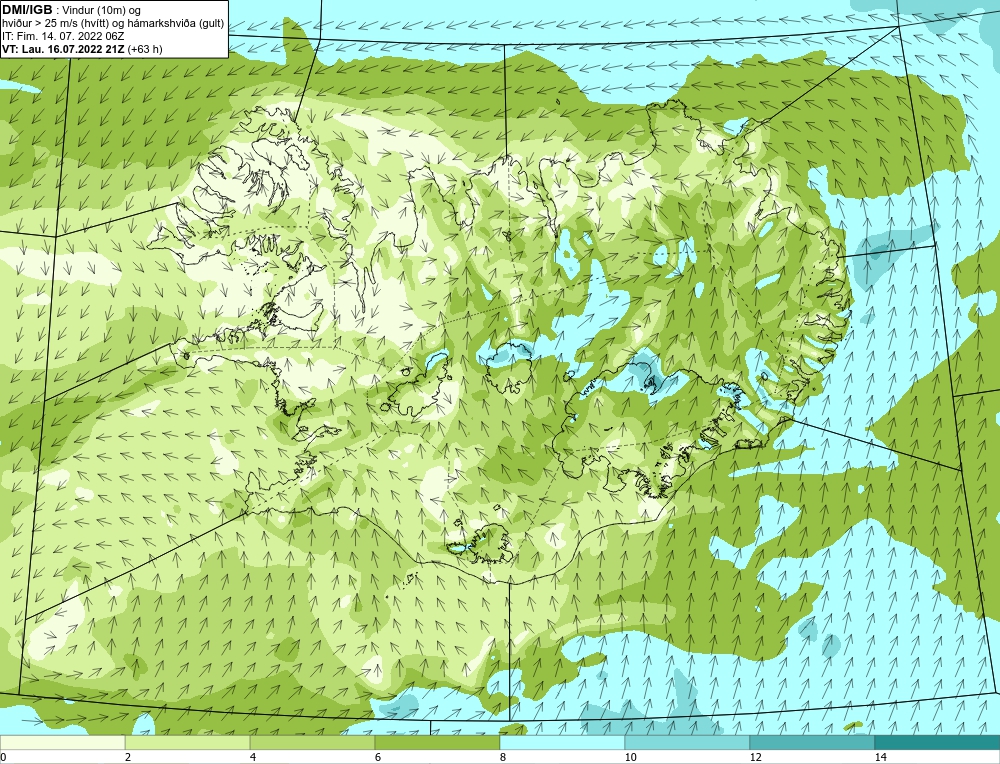The height and width of the screenshot is (764, 1000).
Task: Click the darkest teal swatch above 14 m/s
Action: [x=938, y=742]
